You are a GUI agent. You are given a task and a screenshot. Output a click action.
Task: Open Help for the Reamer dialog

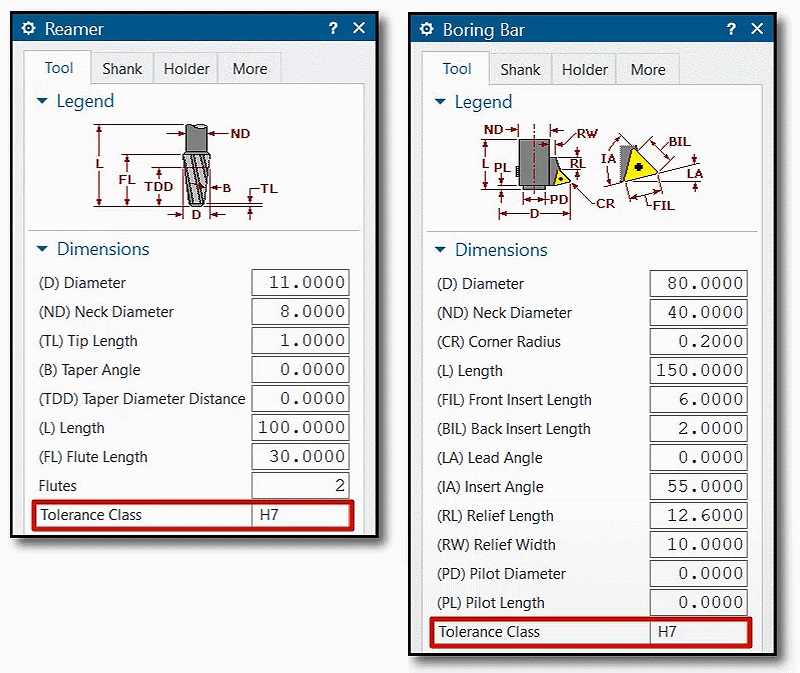[x=332, y=29]
